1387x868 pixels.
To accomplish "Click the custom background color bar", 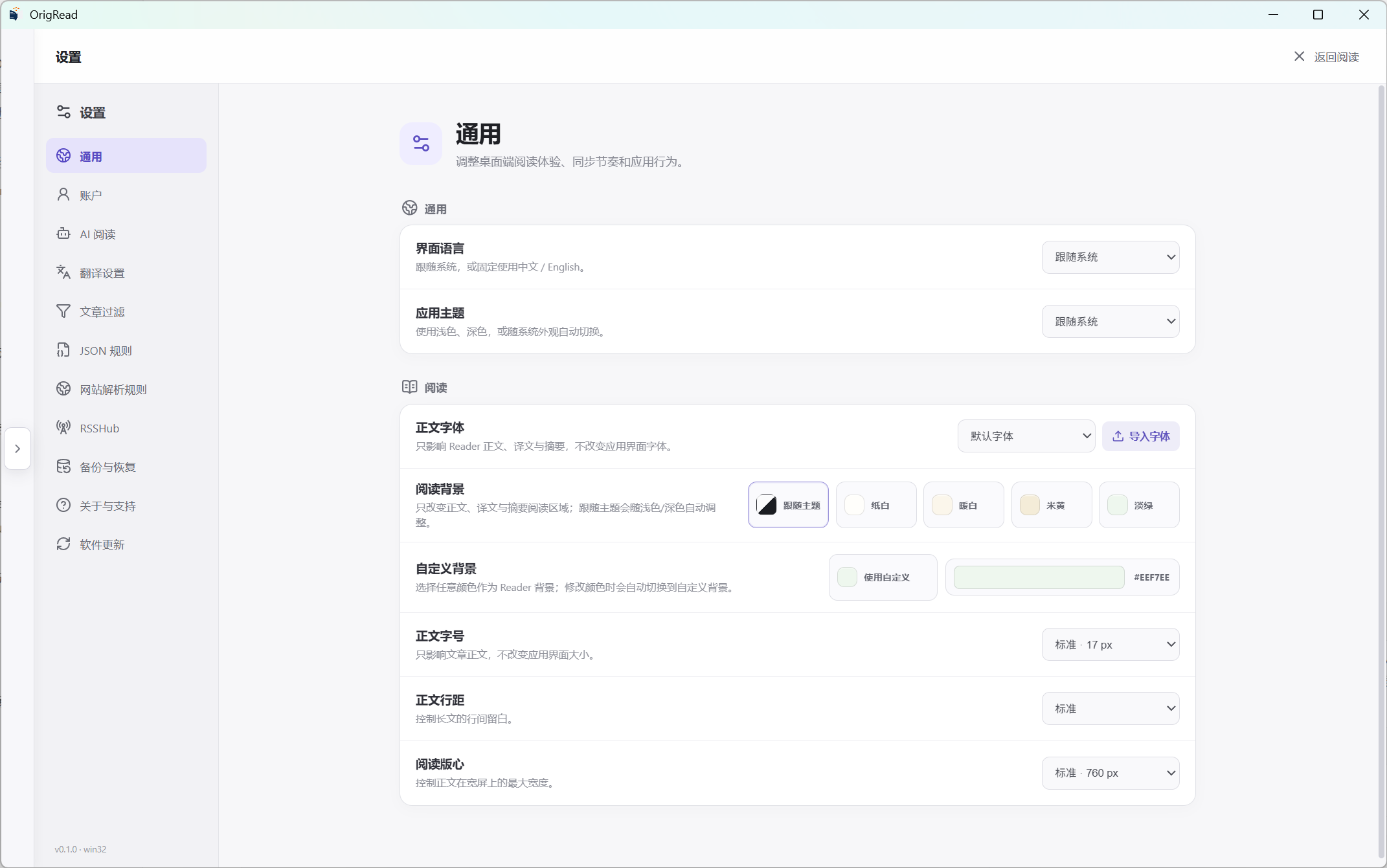I will pyautogui.click(x=1039, y=577).
